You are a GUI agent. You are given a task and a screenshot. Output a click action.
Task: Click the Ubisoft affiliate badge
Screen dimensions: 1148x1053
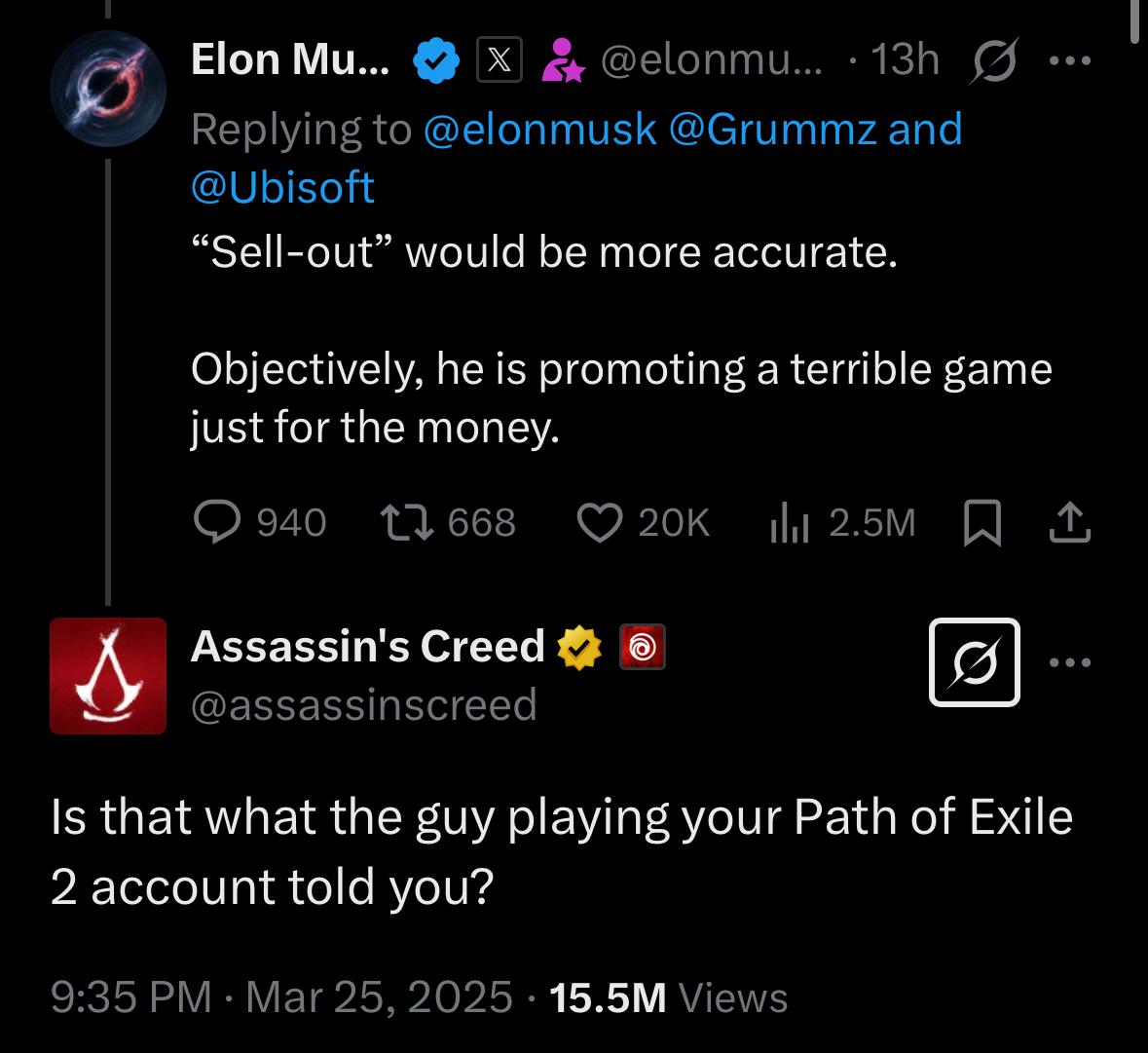(x=643, y=647)
